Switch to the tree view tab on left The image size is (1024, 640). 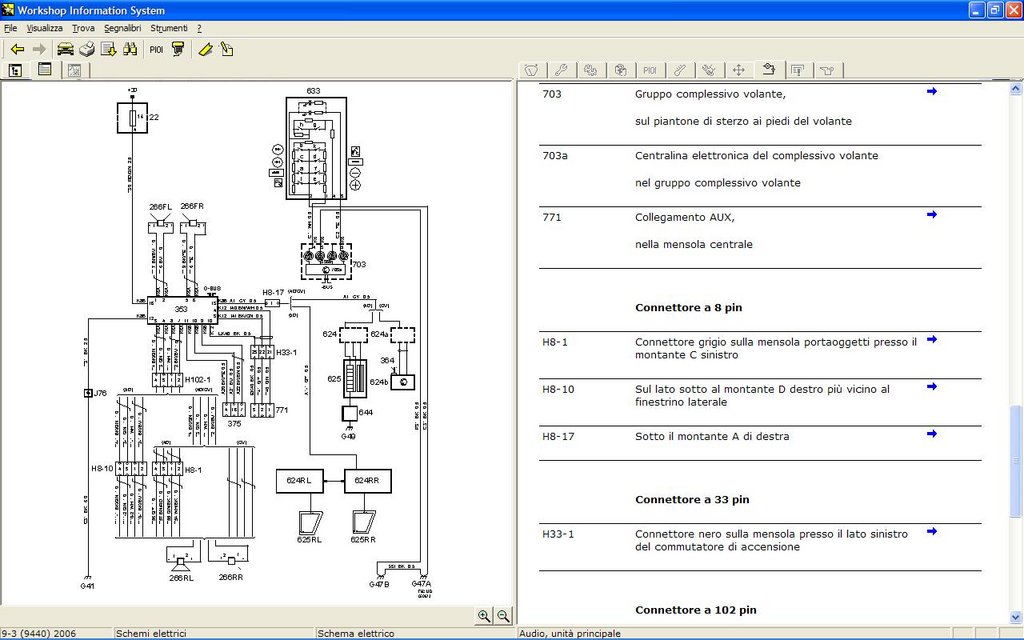(x=16, y=70)
